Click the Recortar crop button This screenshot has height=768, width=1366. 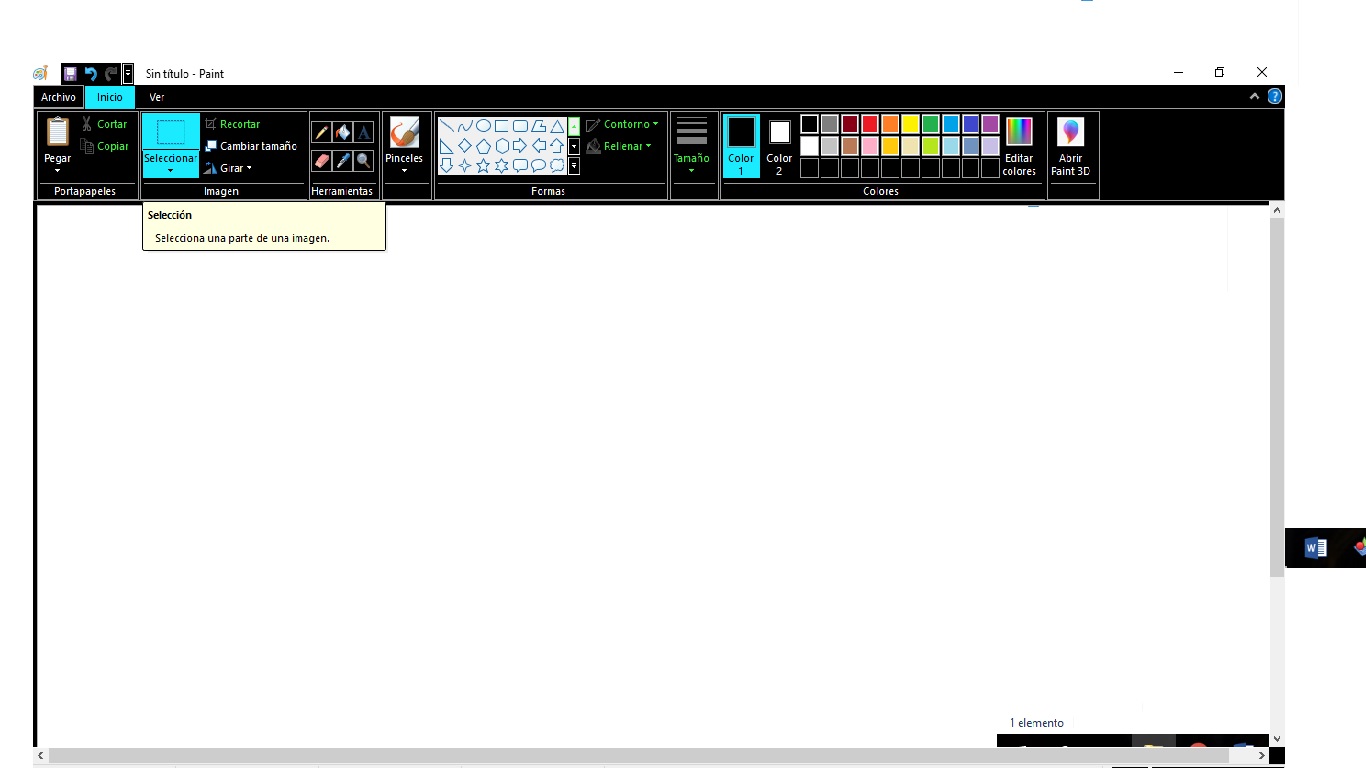232,124
